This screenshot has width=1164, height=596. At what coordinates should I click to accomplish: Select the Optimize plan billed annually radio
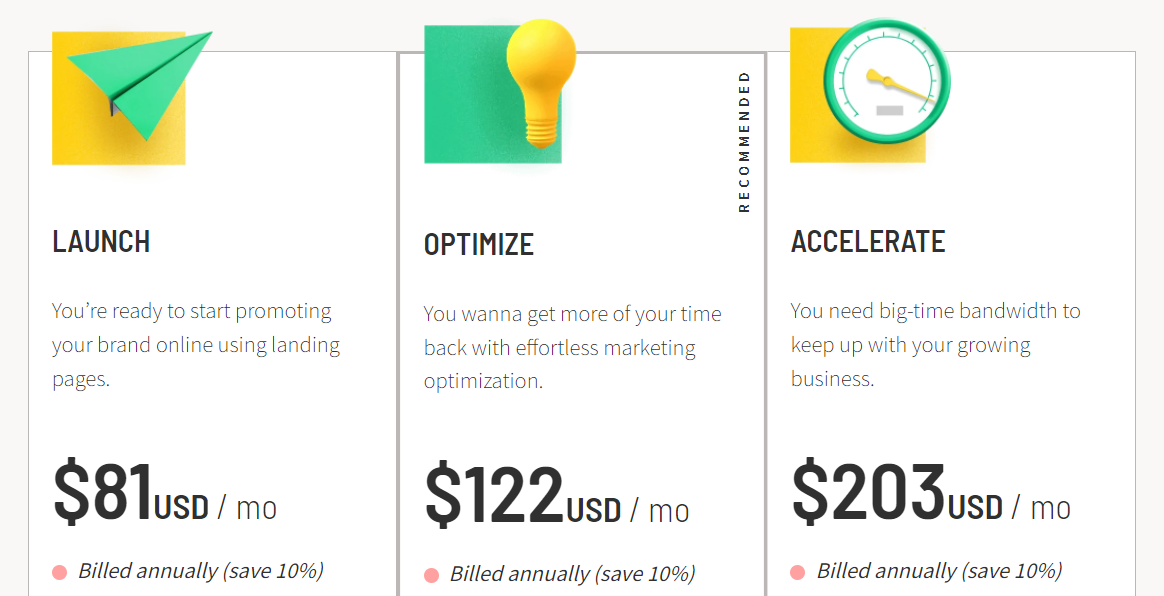431,575
